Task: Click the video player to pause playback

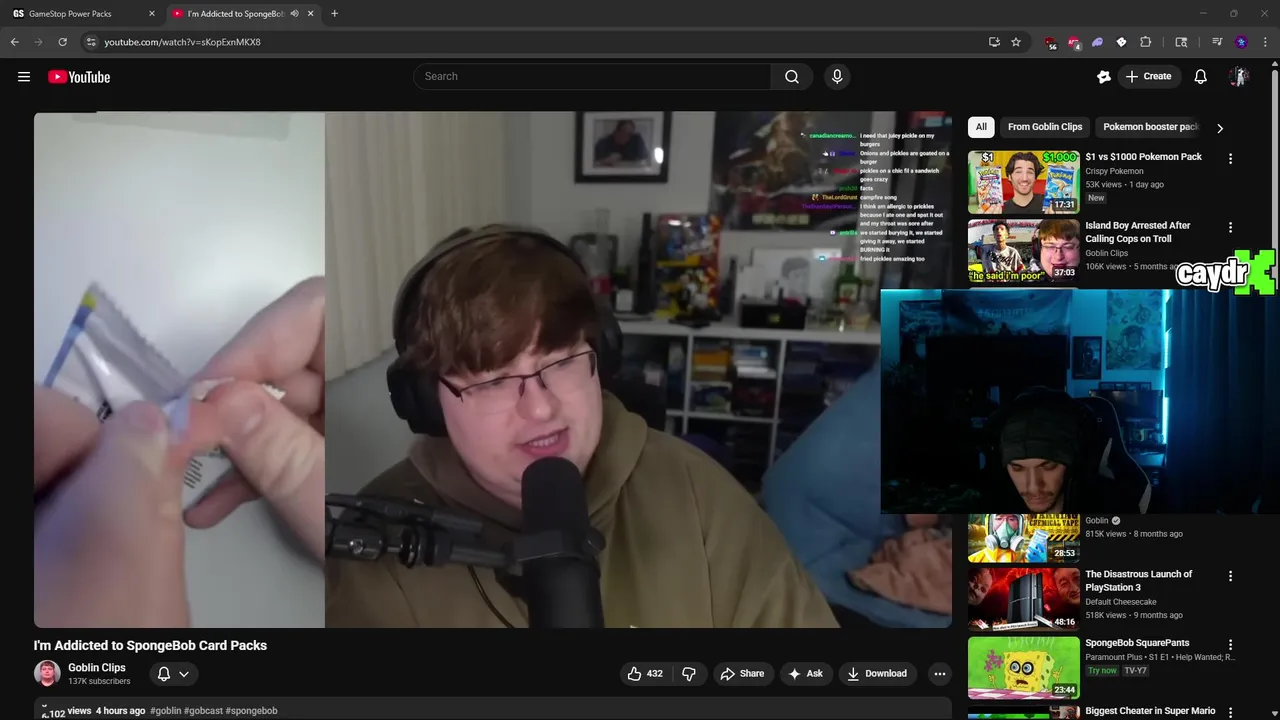Action: (x=493, y=370)
